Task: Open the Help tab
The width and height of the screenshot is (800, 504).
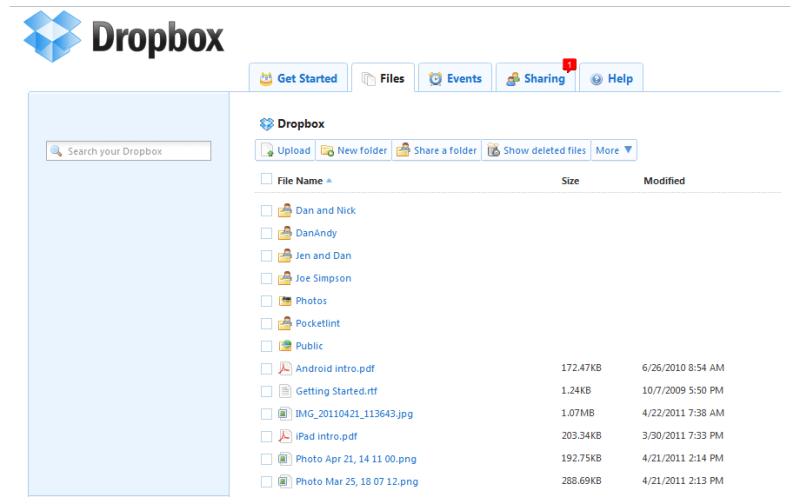Action: coord(611,78)
